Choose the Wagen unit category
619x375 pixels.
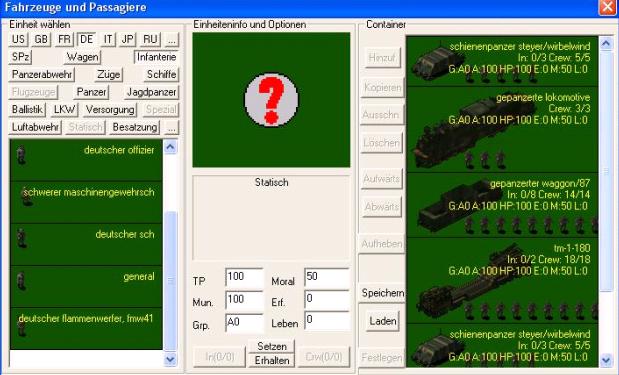point(82,57)
